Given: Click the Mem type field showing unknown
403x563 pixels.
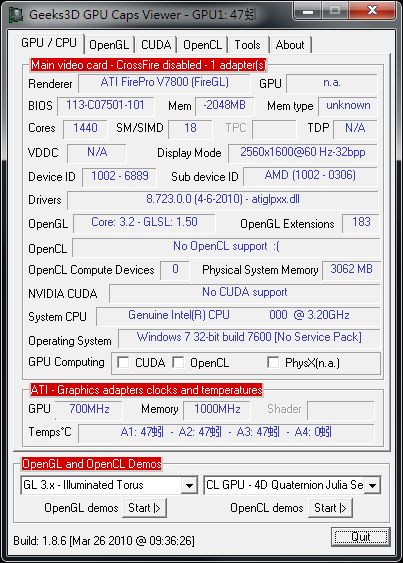Looking at the screenshot, I should [348, 106].
